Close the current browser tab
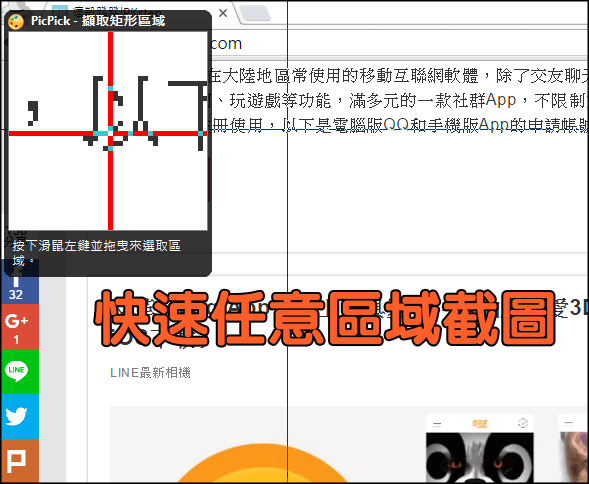 click(x=223, y=13)
